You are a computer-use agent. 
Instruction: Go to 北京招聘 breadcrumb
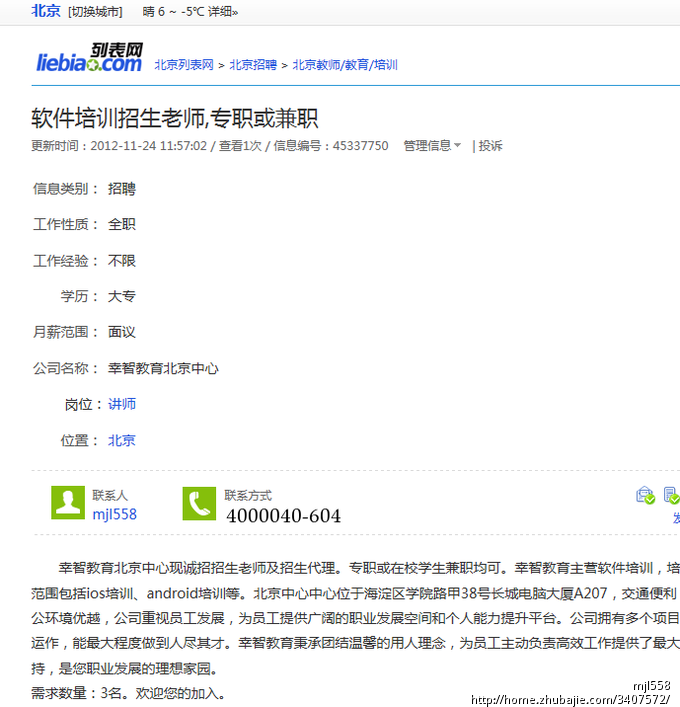point(253,65)
